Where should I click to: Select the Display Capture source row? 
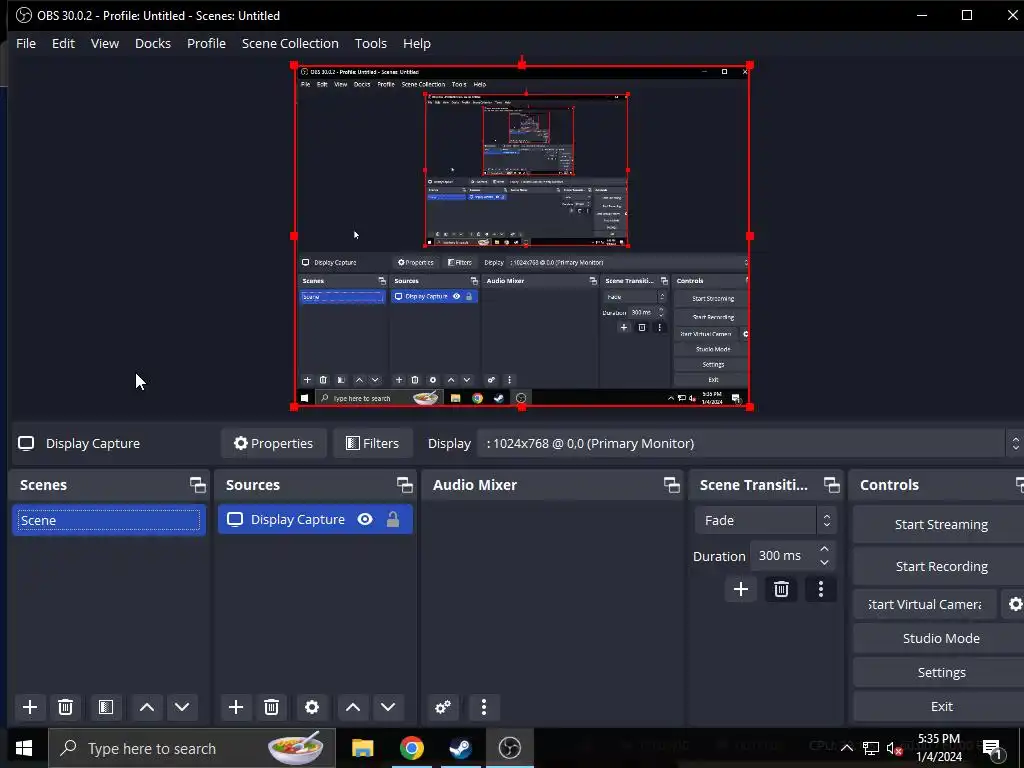point(315,519)
